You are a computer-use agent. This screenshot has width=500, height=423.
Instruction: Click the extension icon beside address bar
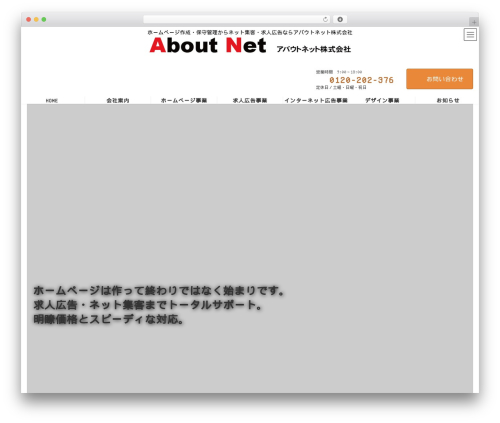(340, 19)
